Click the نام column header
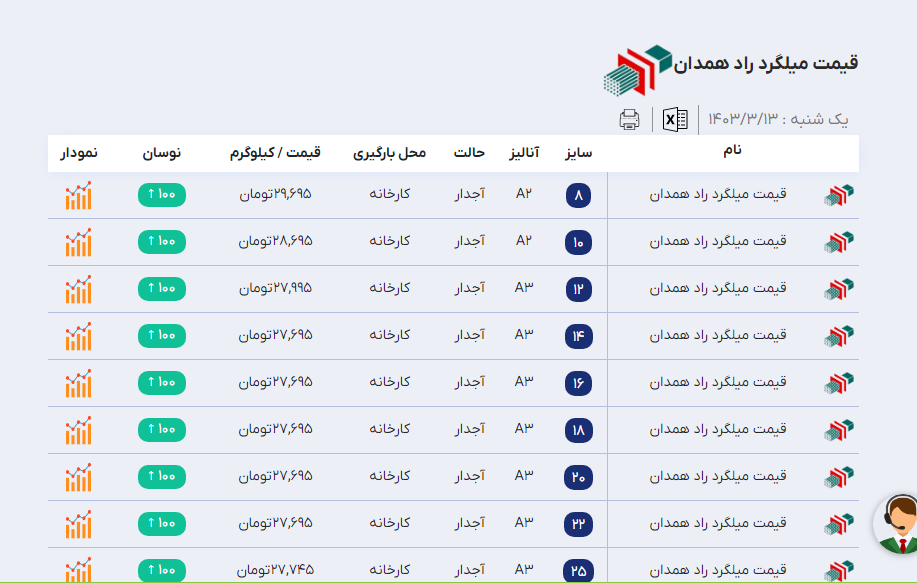 (x=731, y=151)
